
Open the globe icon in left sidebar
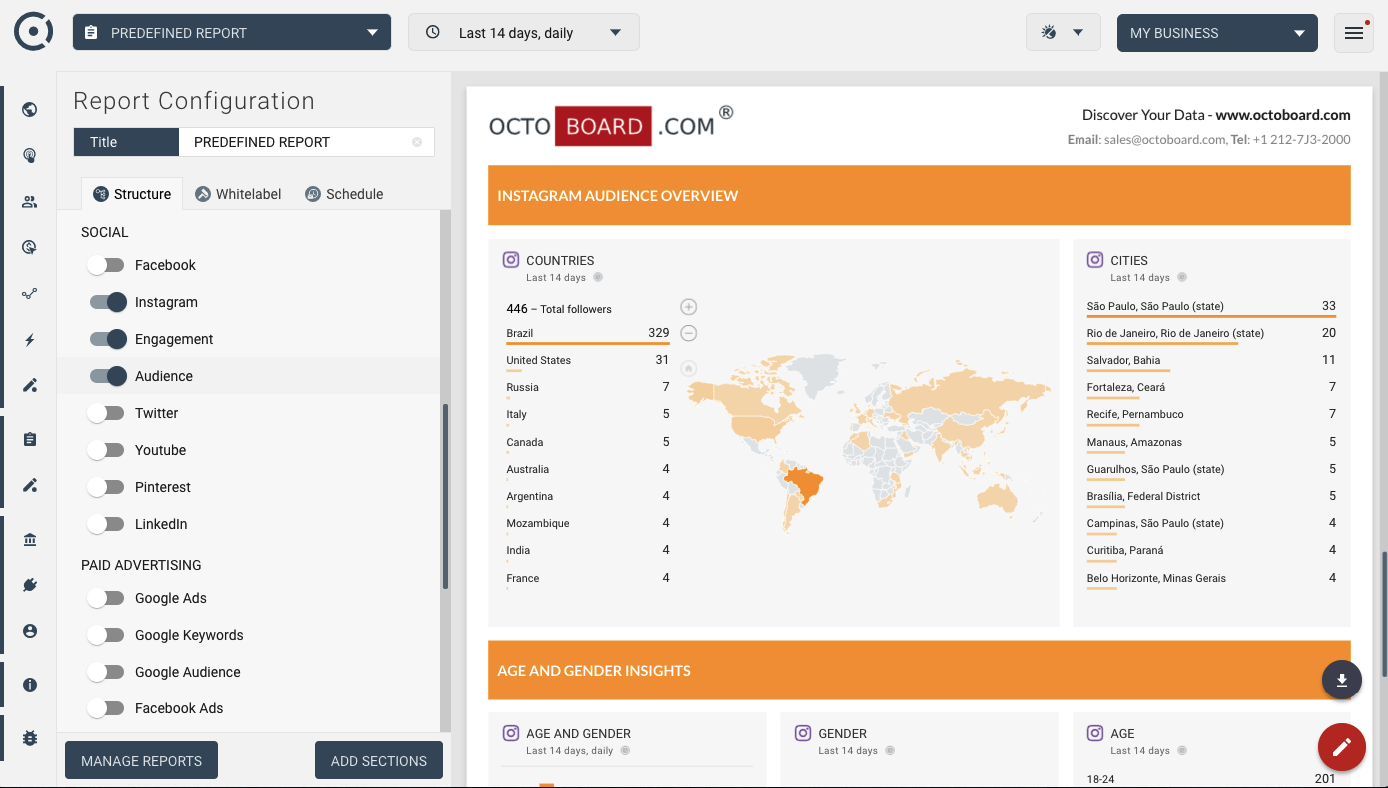[30, 110]
